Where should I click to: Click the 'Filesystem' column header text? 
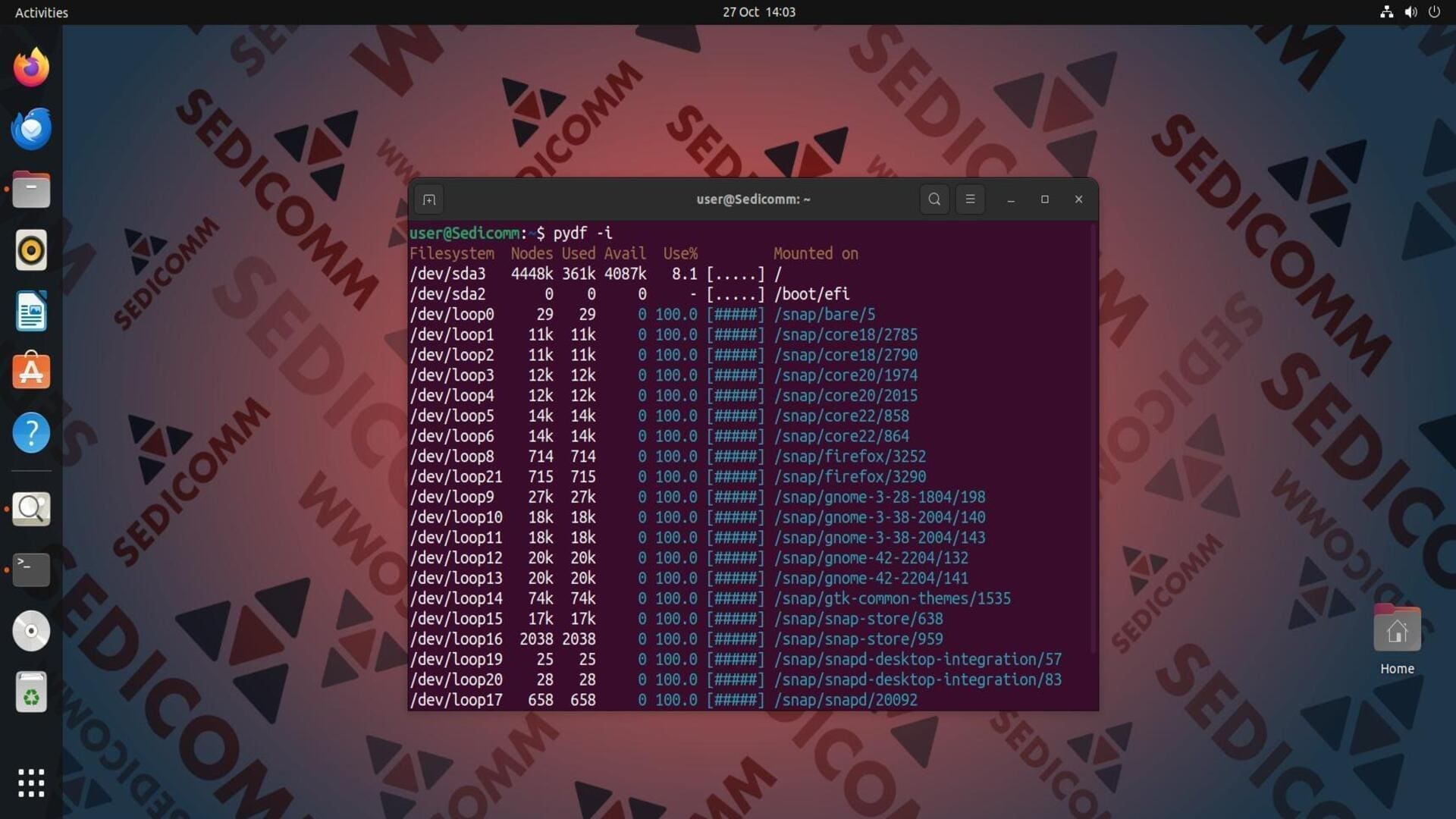[452, 253]
